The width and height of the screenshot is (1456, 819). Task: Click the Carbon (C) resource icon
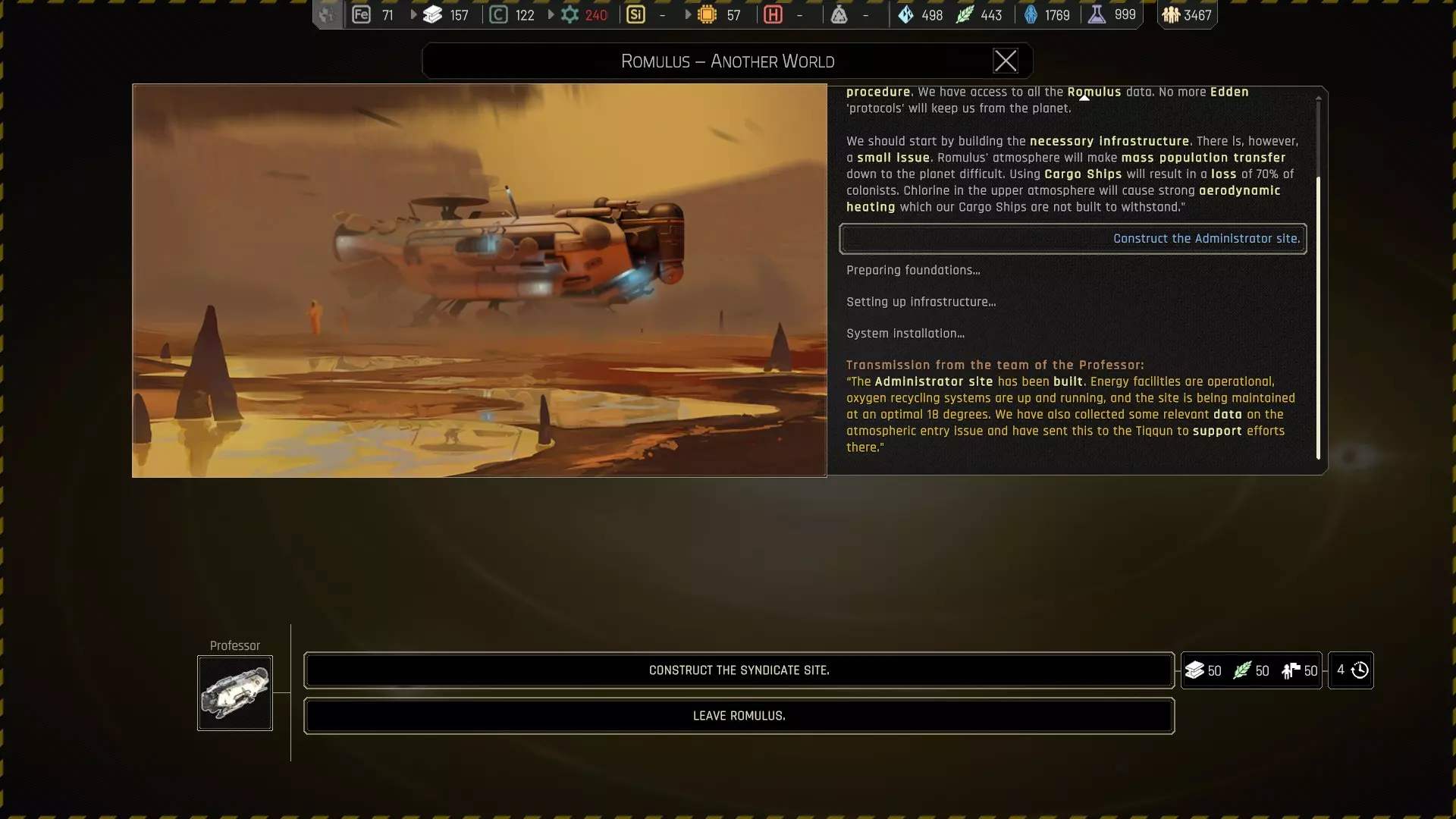coord(498,14)
